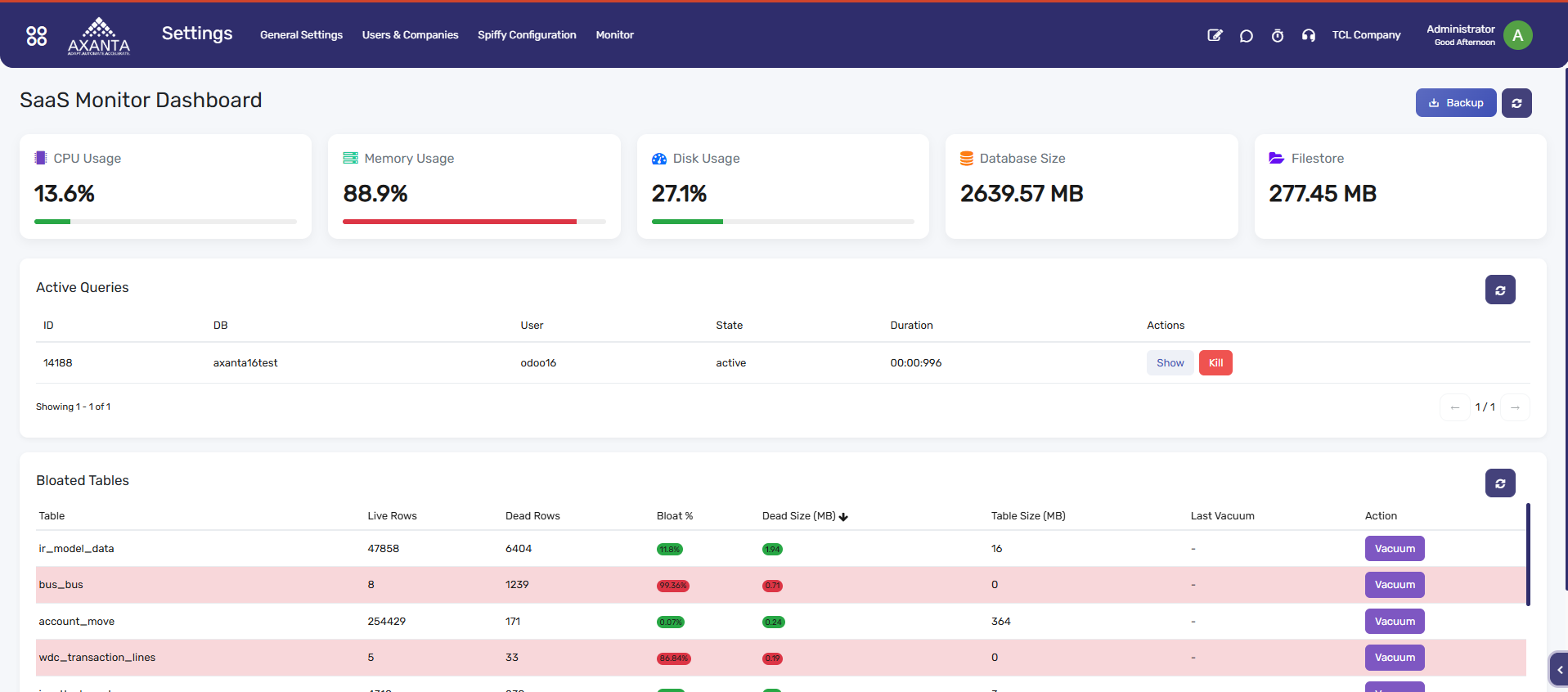Vacuum the bus_bus table
The image size is (1568, 692).
pos(1395,585)
